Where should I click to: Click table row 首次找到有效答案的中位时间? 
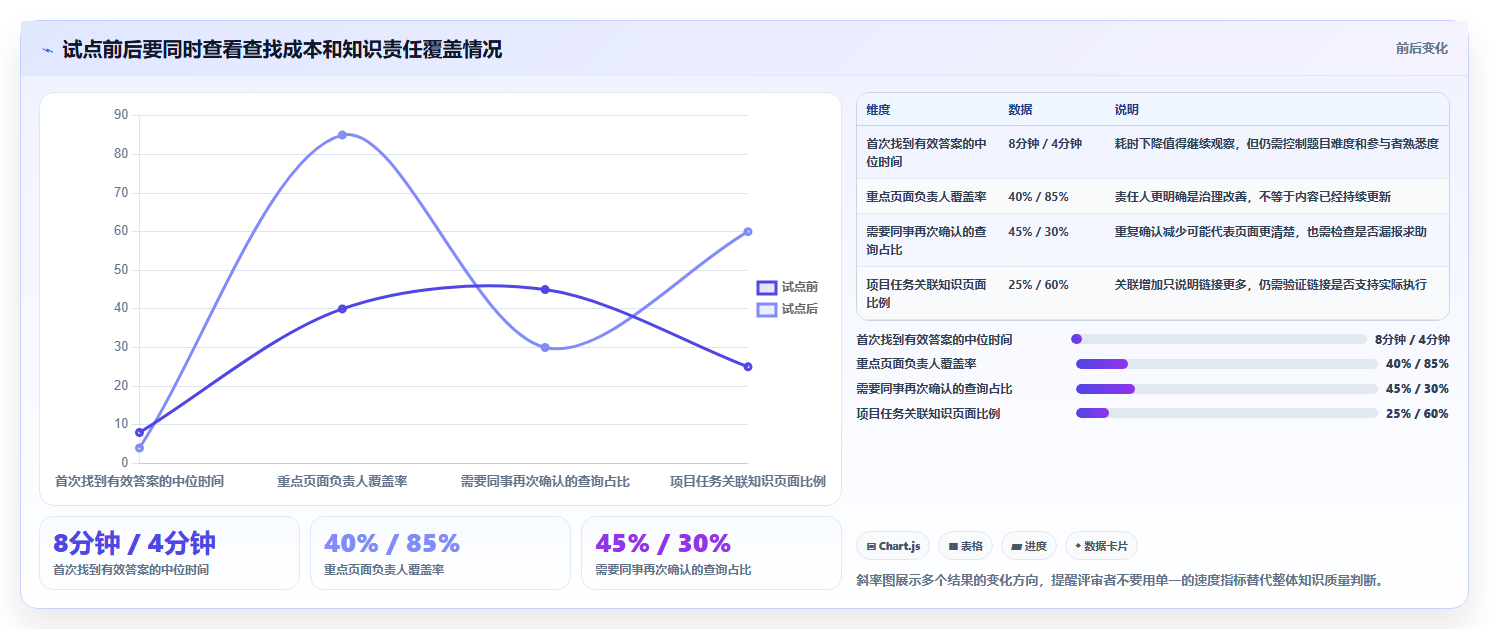[x=1152, y=152]
